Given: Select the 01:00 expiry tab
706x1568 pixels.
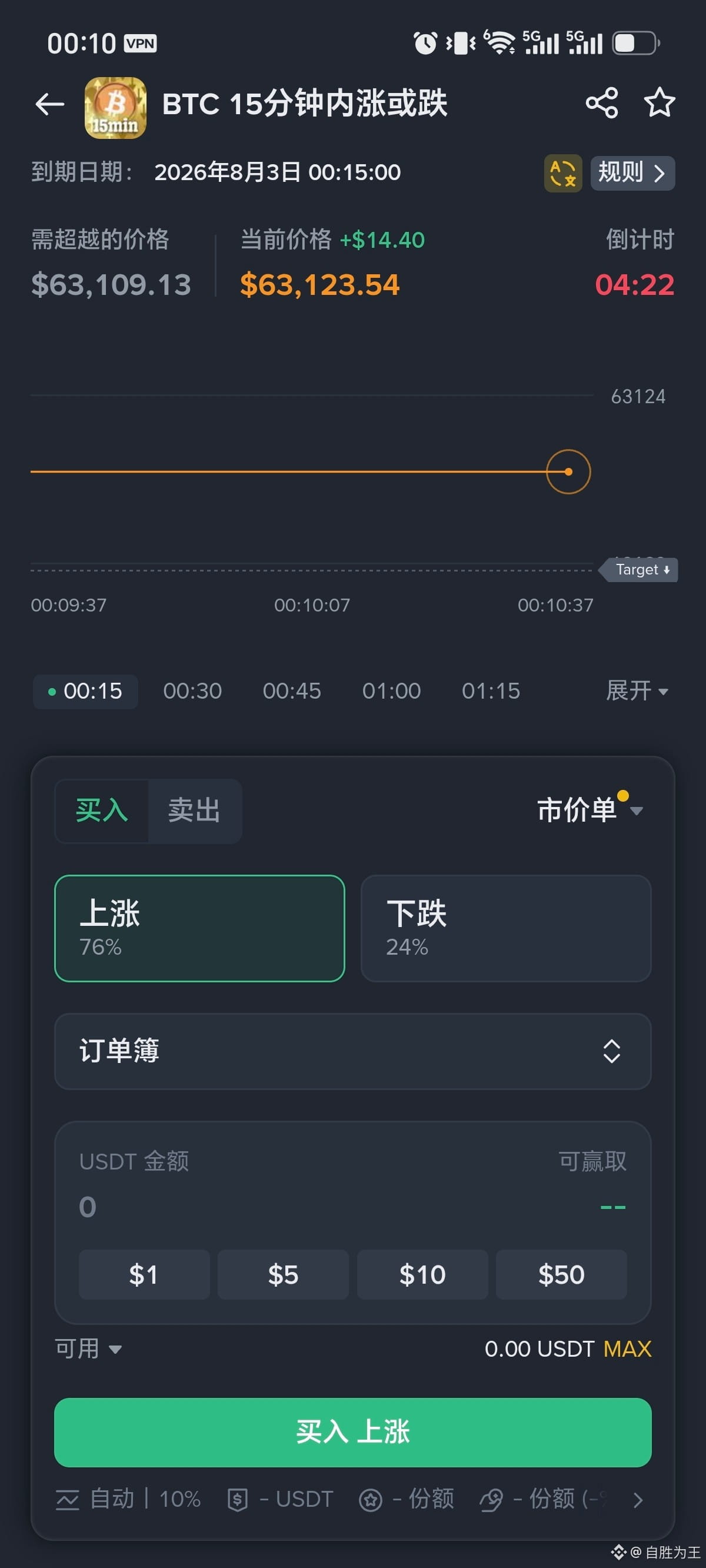Looking at the screenshot, I should (x=391, y=691).
